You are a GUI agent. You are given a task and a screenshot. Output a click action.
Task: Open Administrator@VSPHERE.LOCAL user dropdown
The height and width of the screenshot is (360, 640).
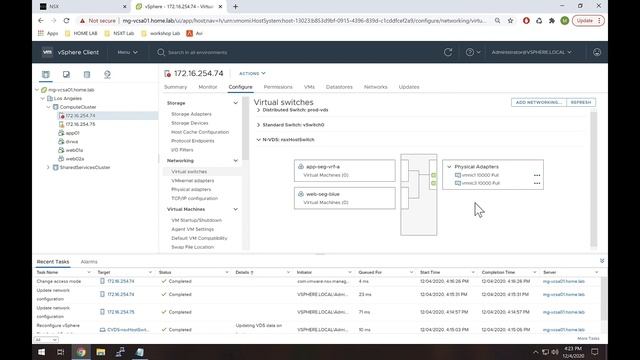pyautogui.click(x=531, y=52)
